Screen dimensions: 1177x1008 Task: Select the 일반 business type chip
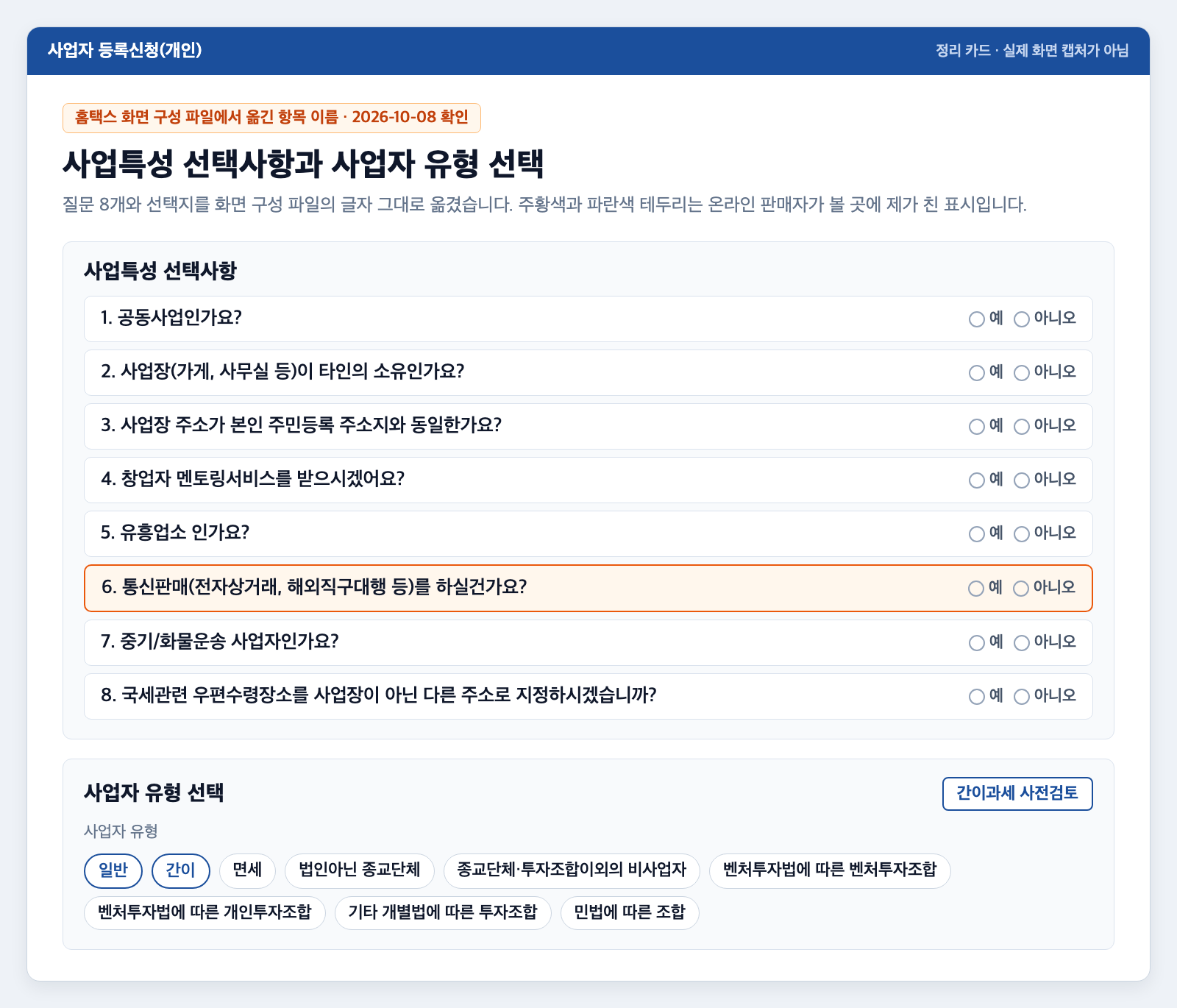click(x=113, y=870)
